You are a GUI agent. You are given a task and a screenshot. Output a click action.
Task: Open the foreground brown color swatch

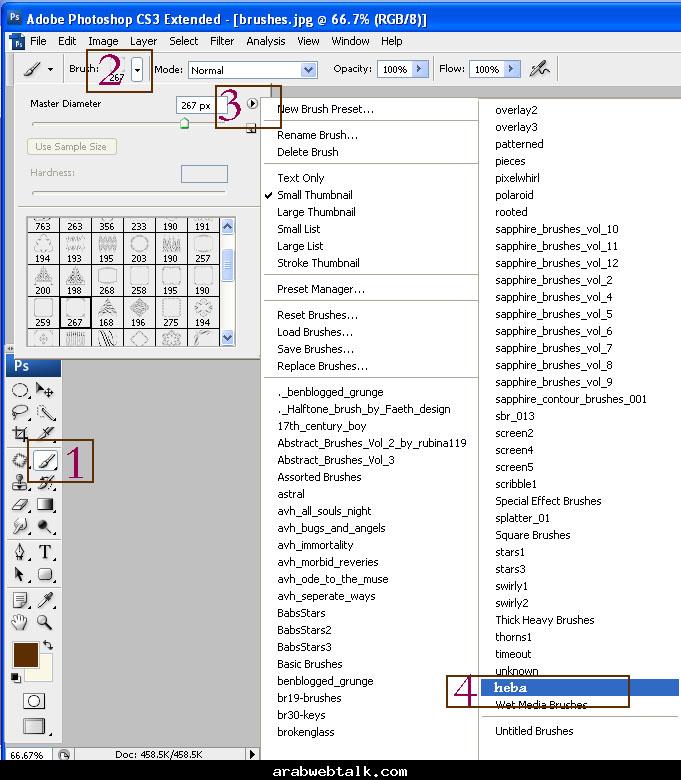pyautogui.click(x=25, y=654)
